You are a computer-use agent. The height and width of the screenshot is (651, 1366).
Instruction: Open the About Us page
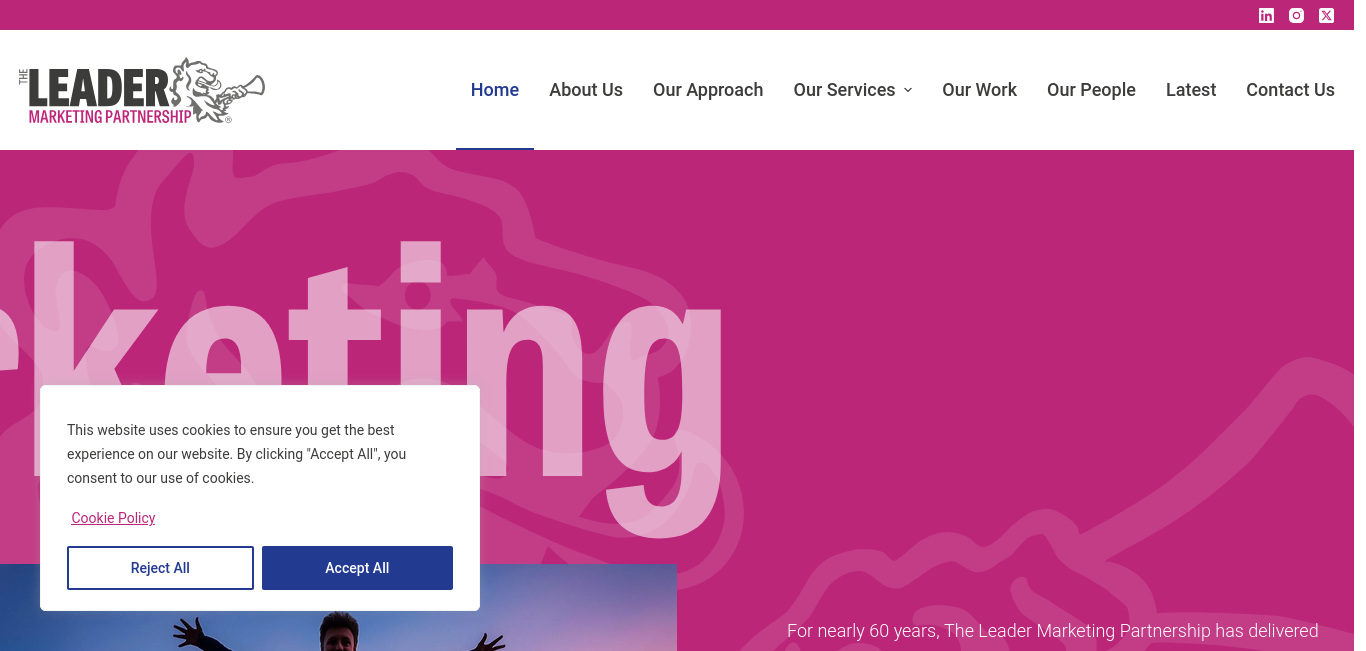coord(586,90)
